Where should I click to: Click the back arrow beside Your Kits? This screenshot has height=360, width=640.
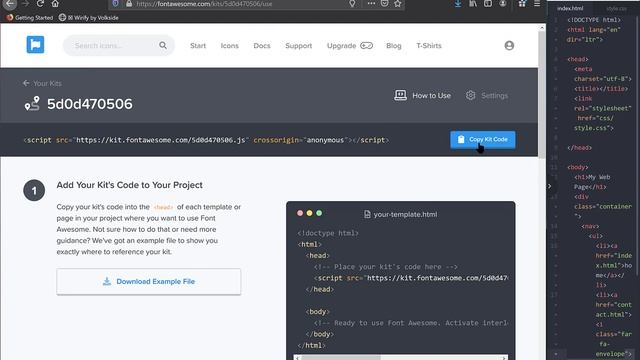coord(26,83)
